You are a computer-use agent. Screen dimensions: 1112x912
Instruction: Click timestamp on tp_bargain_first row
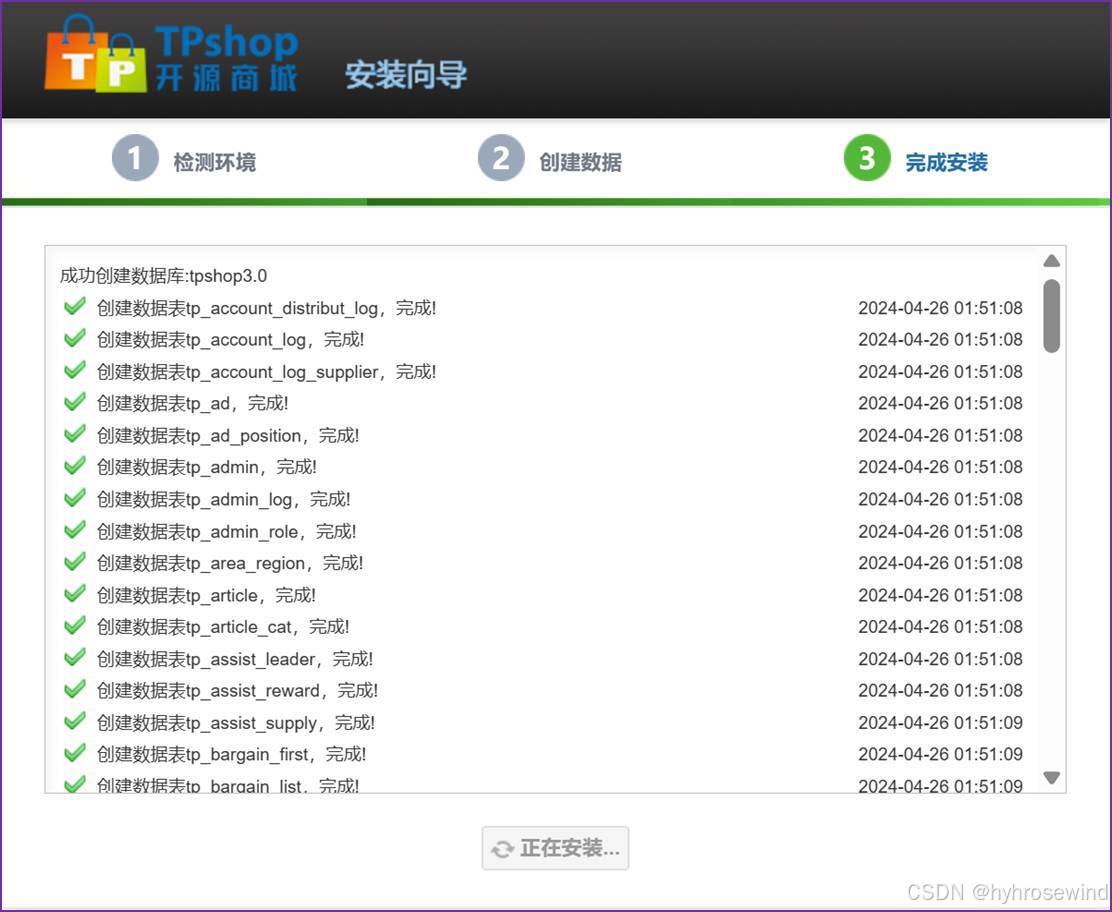click(x=940, y=754)
